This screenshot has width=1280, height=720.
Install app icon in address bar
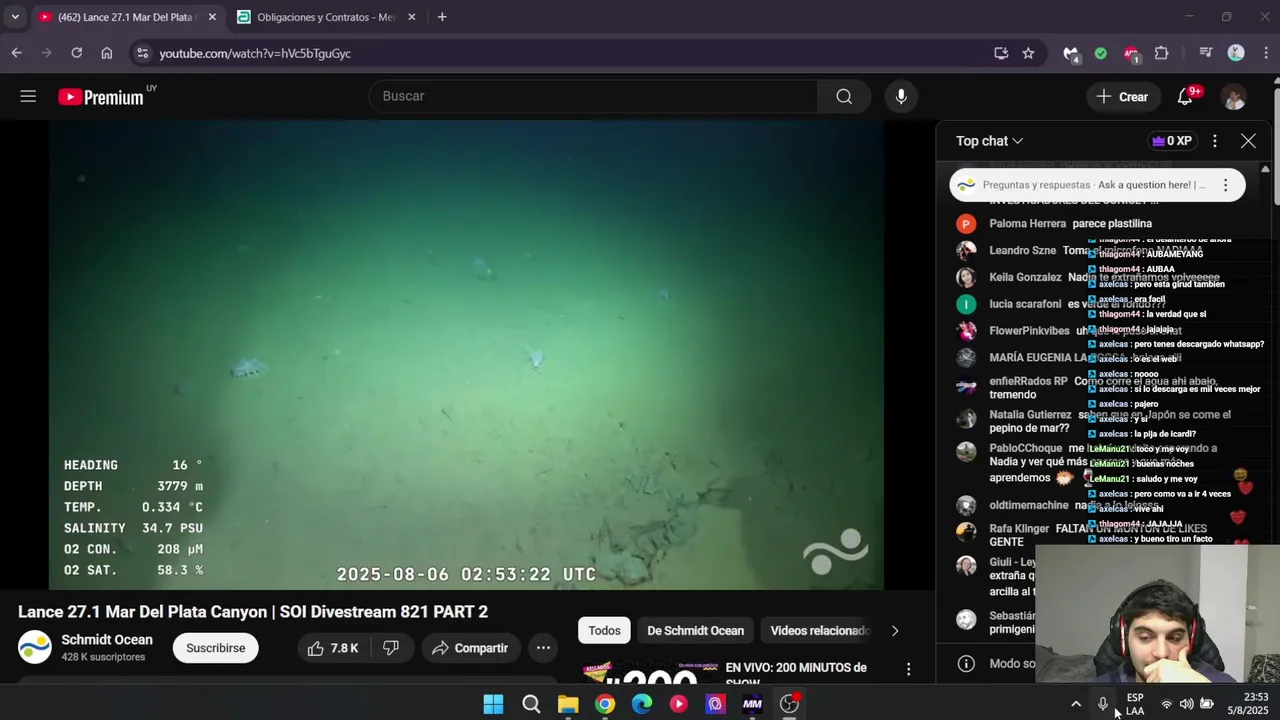click(1001, 53)
